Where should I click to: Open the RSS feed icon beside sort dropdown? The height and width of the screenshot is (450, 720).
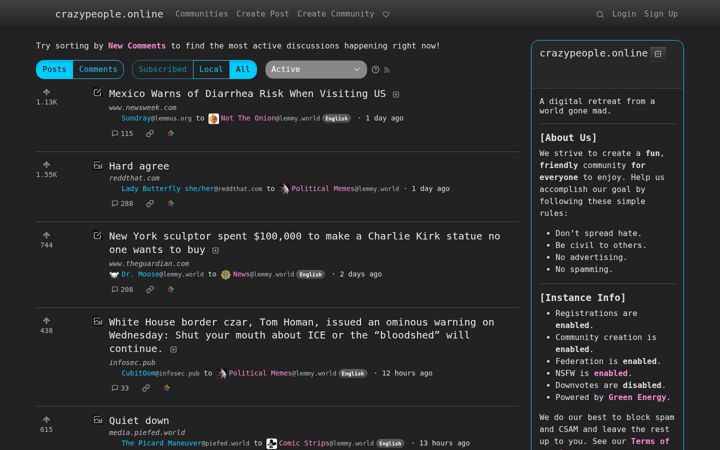point(387,70)
